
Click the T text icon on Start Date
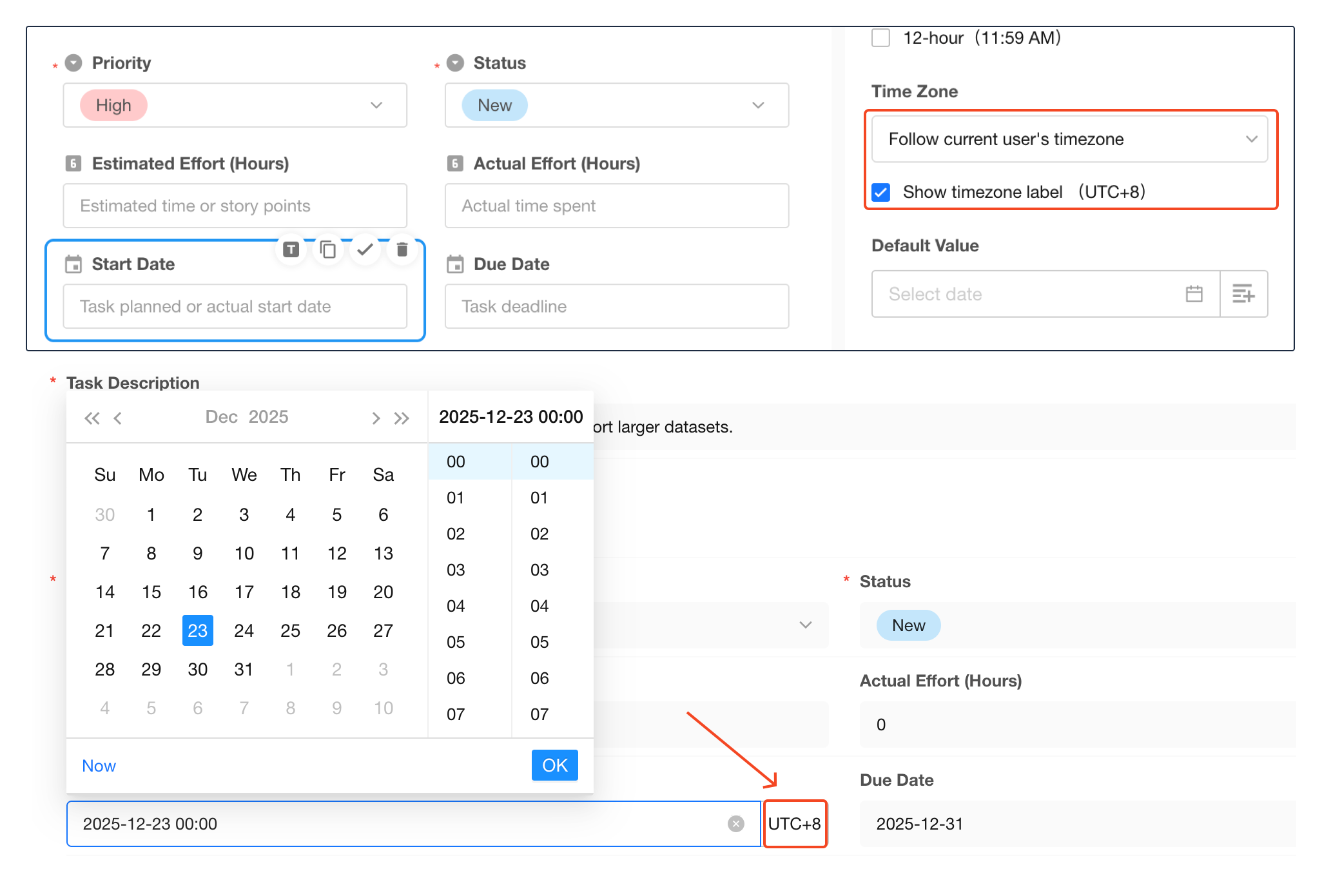pyautogui.click(x=291, y=249)
